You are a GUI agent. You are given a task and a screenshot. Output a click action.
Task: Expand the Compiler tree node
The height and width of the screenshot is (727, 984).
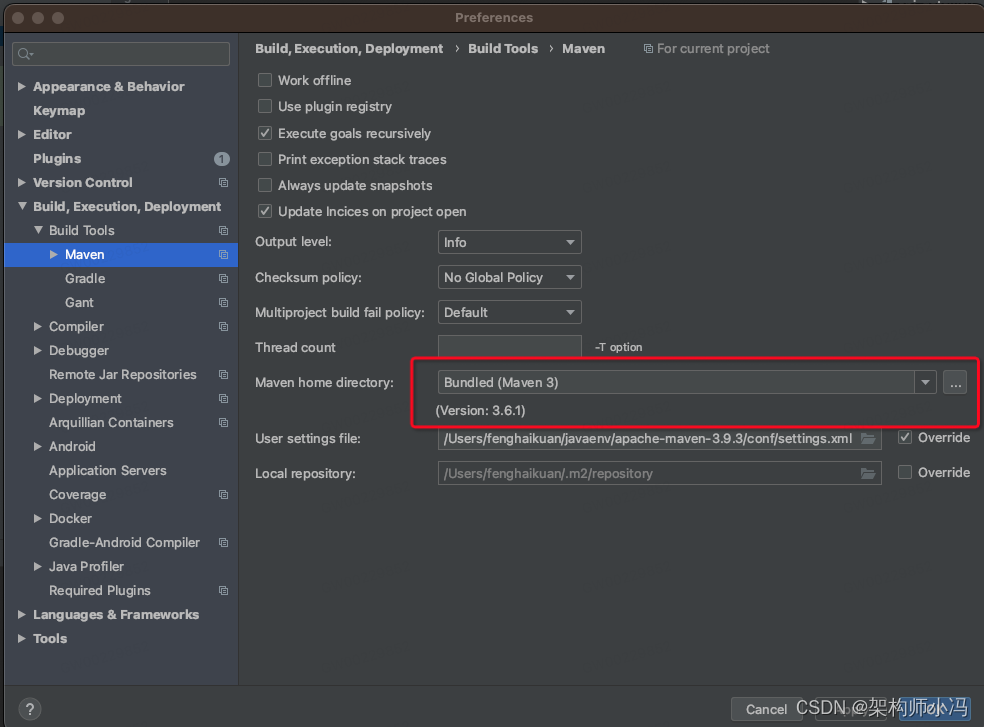click(37, 326)
